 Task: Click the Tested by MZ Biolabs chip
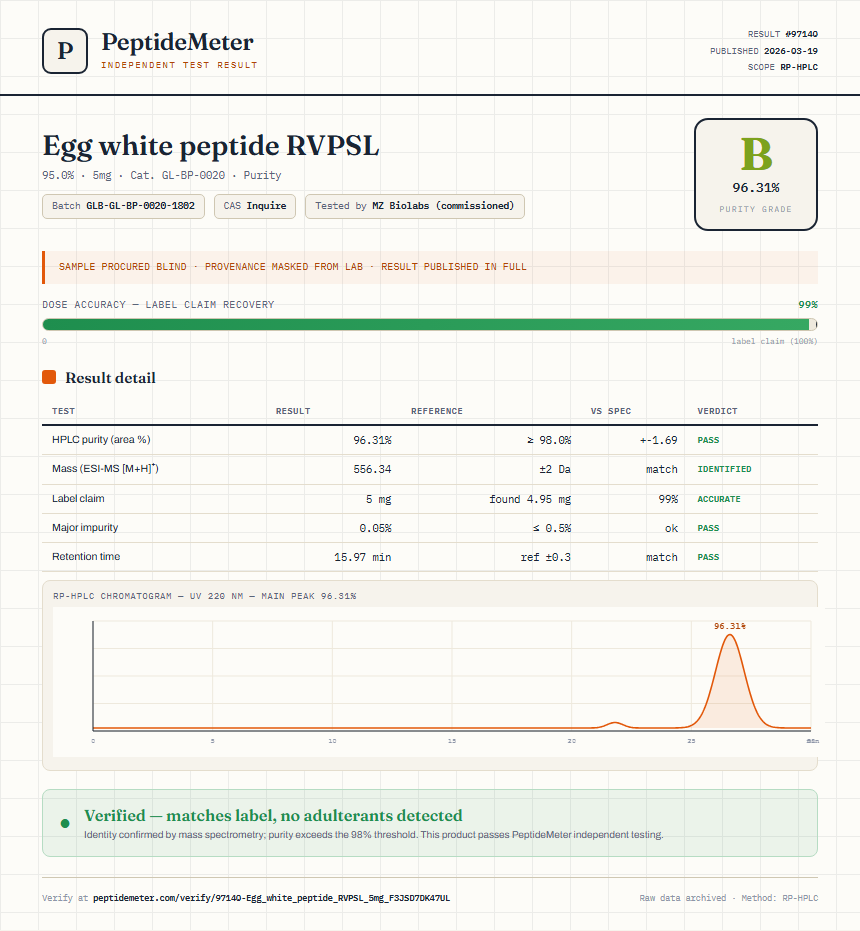coord(415,206)
